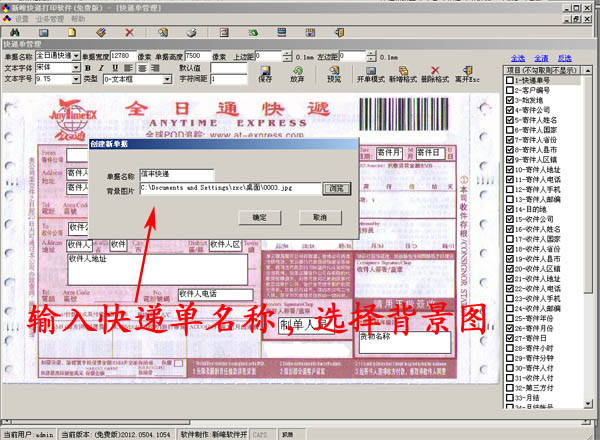Click the 确定 confirm button in dialog
The height and width of the screenshot is (440, 600).
[259, 218]
